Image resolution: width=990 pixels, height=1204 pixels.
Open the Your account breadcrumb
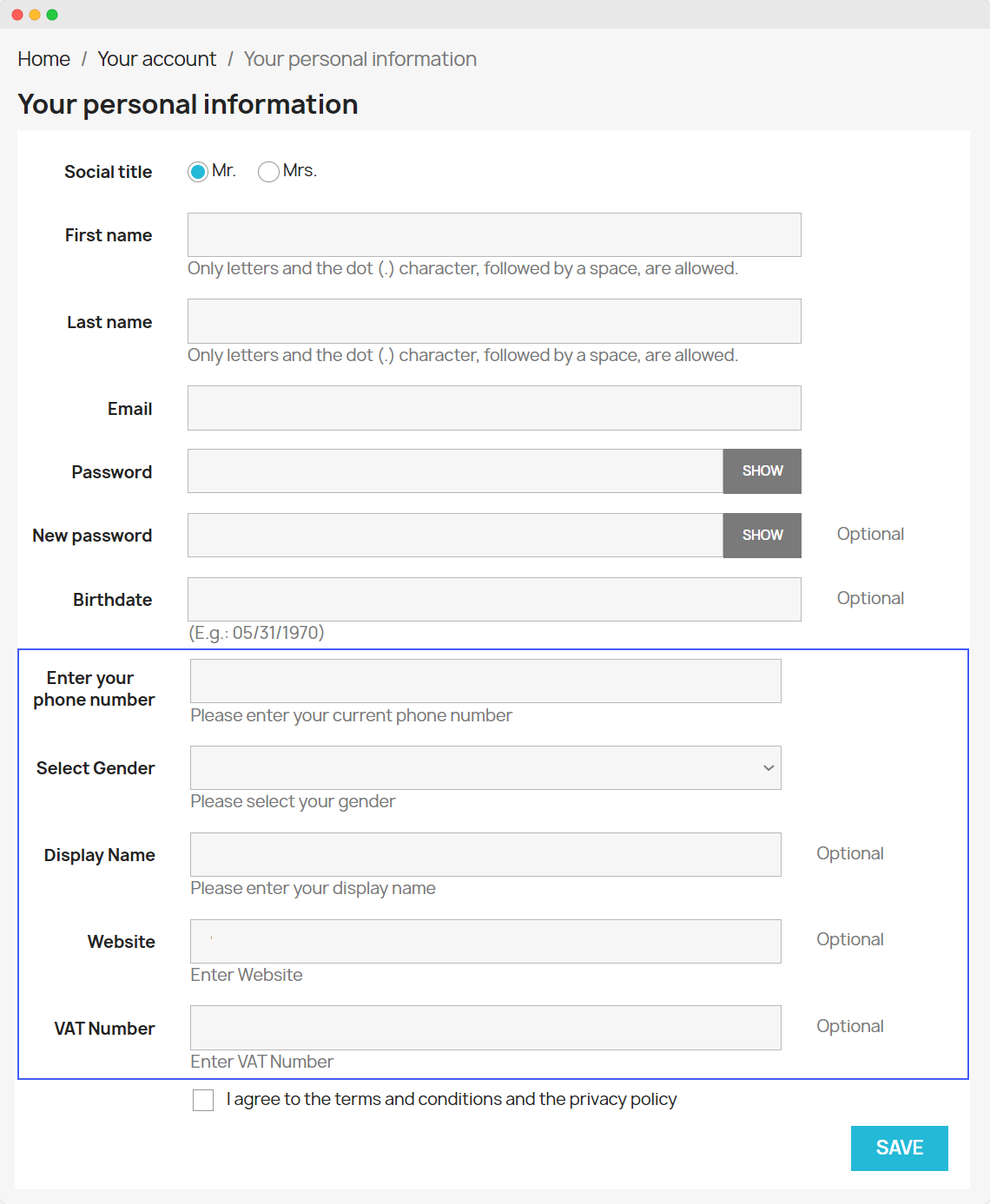tap(156, 59)
